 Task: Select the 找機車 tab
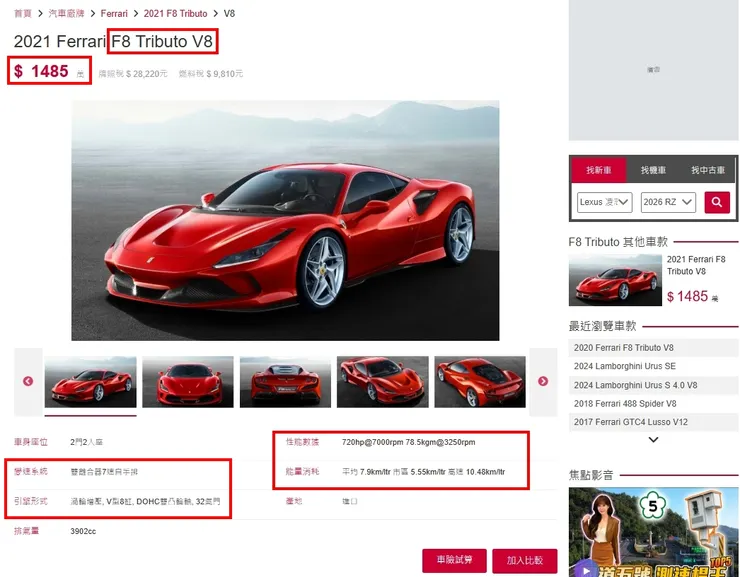(653, 170)
